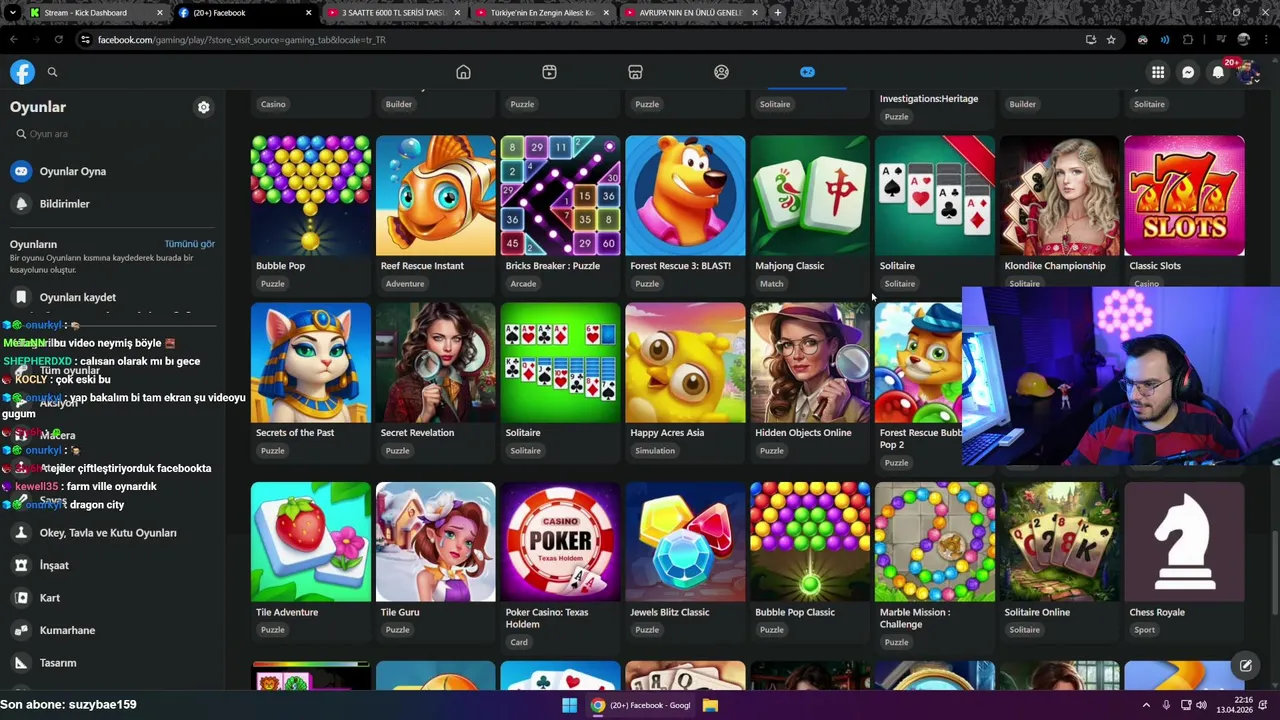Open the Groups tab icon

(x=721, y=72)
